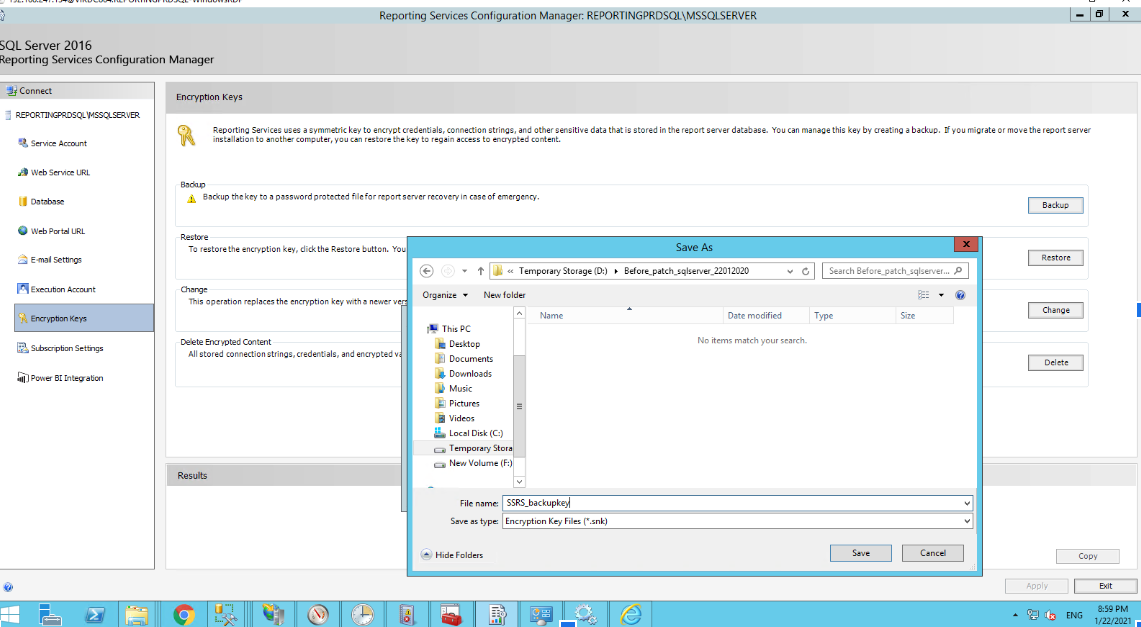Select Local Disk (C:) in folder tree
1141x627 pixels.
[469, 433]
